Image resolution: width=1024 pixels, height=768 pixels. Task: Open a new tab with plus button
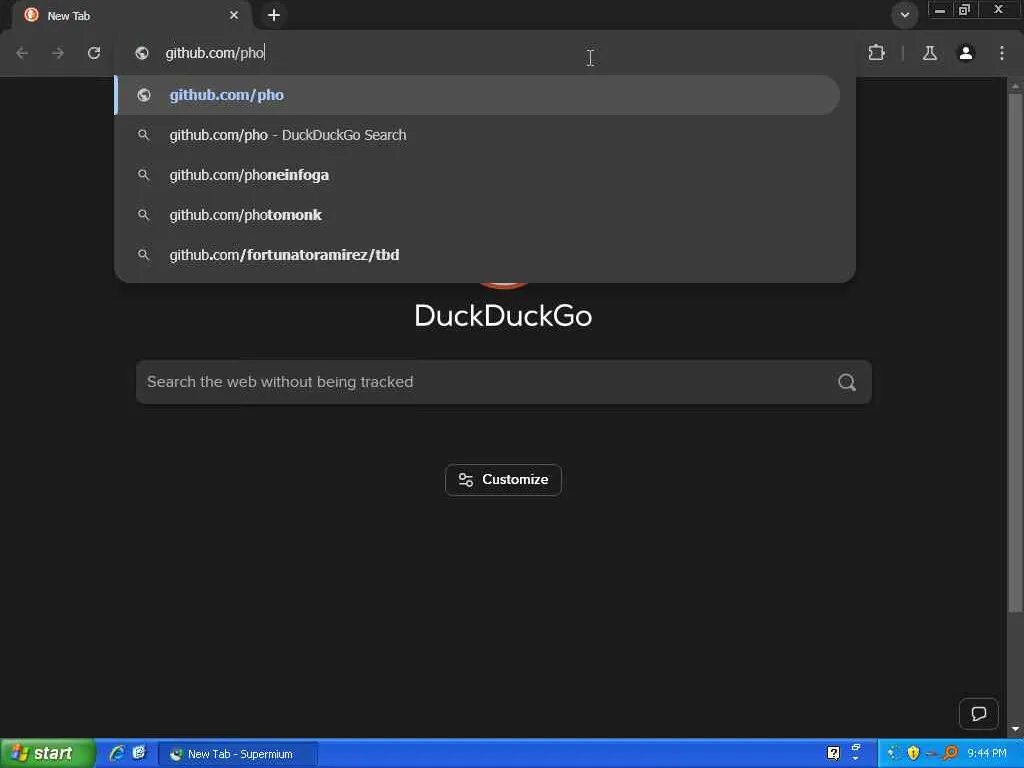[274, 15]
